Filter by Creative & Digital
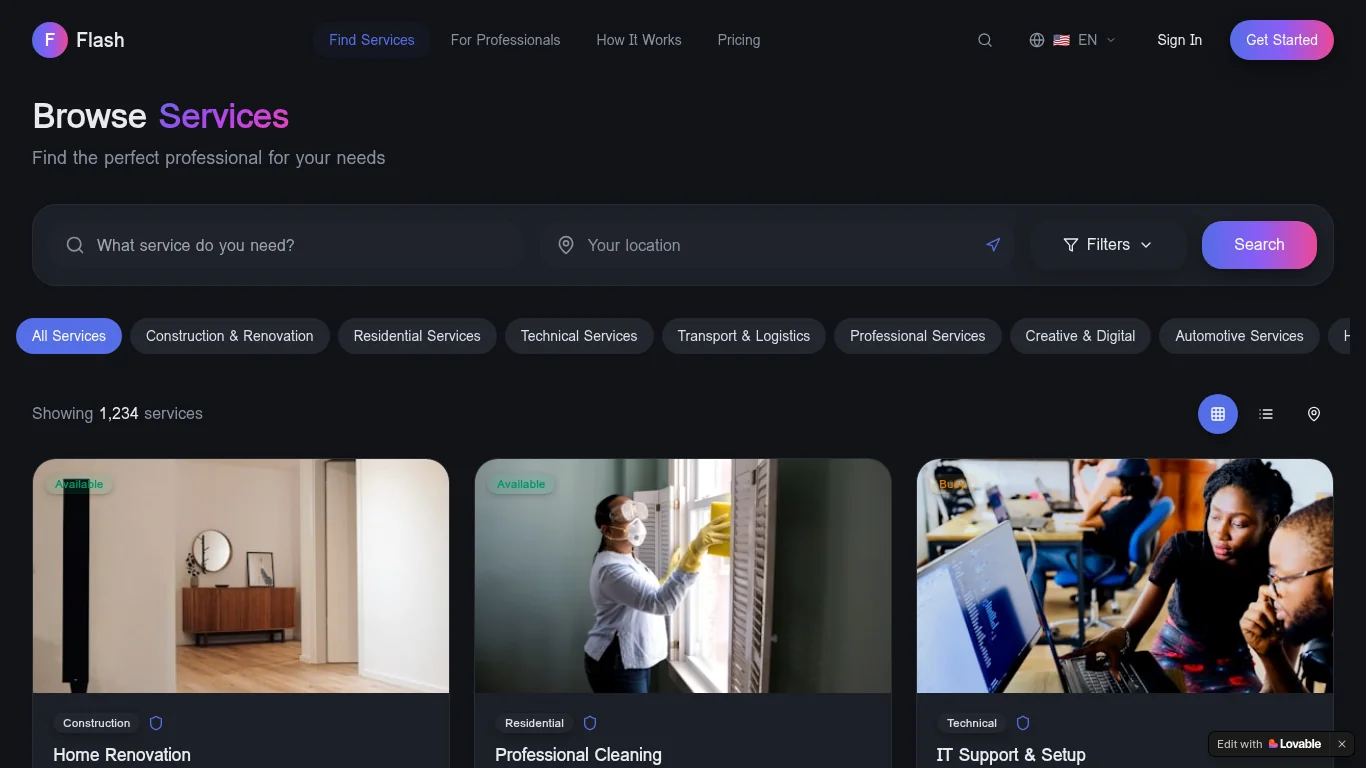The width and height of the screenshot is (1366, 768). pyautogui.click(x=1081, y=336)
